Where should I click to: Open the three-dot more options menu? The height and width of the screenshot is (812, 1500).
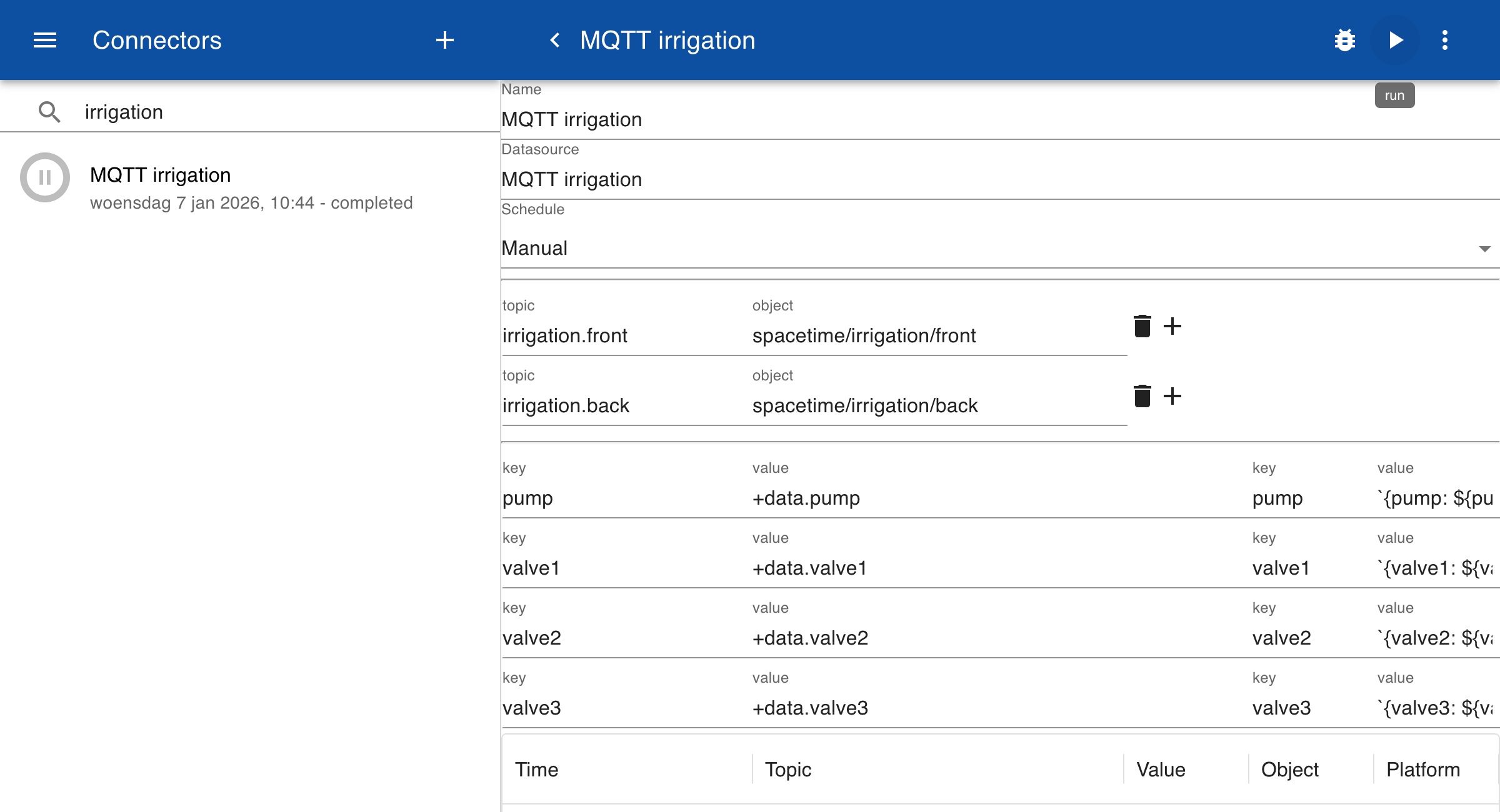pos(1444,41)
